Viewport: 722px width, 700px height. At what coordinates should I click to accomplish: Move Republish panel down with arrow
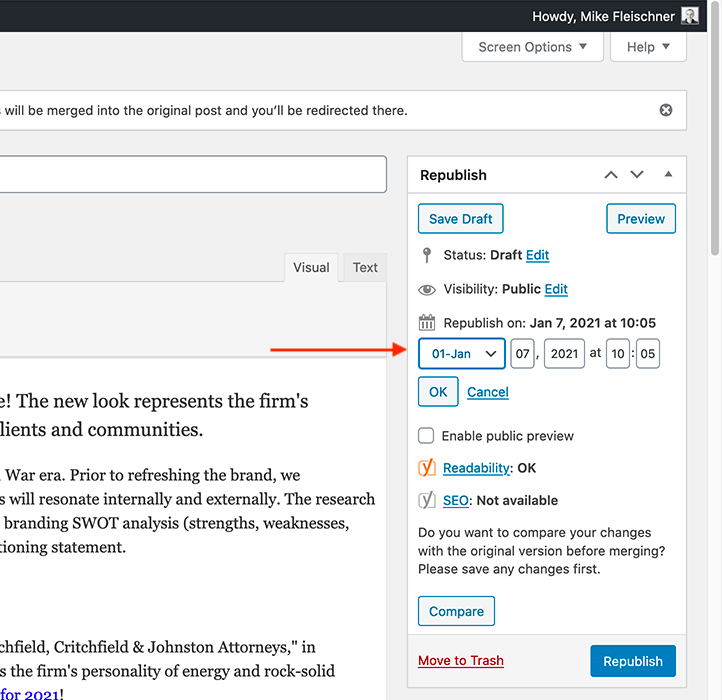click(x=637, y=175)
